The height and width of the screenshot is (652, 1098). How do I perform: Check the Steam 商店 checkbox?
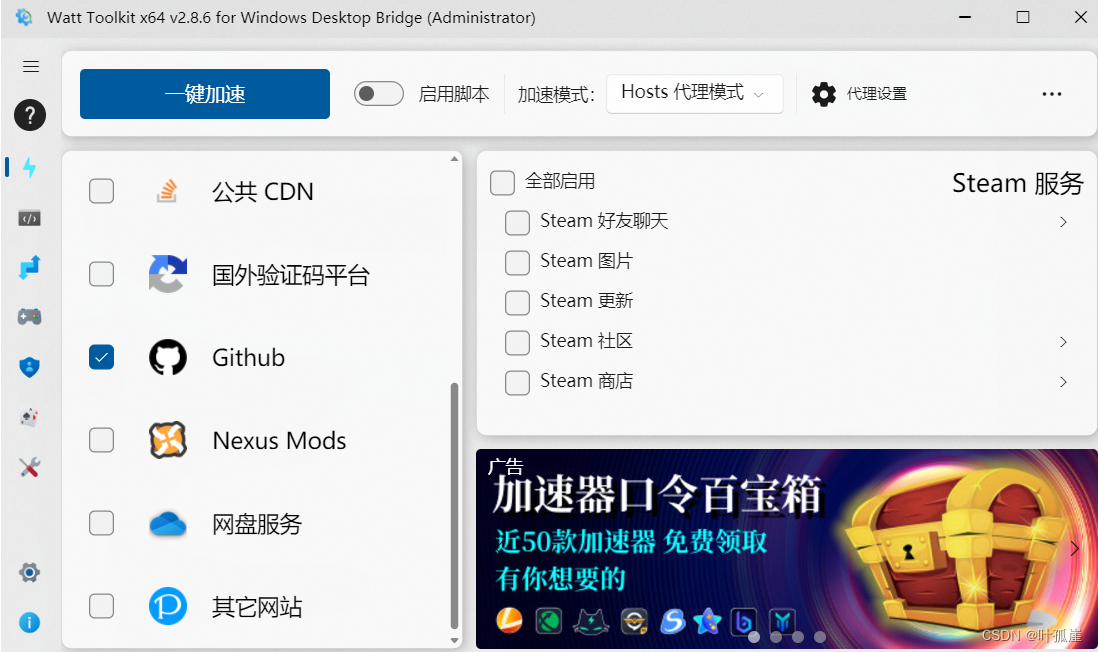pos(517,382)
